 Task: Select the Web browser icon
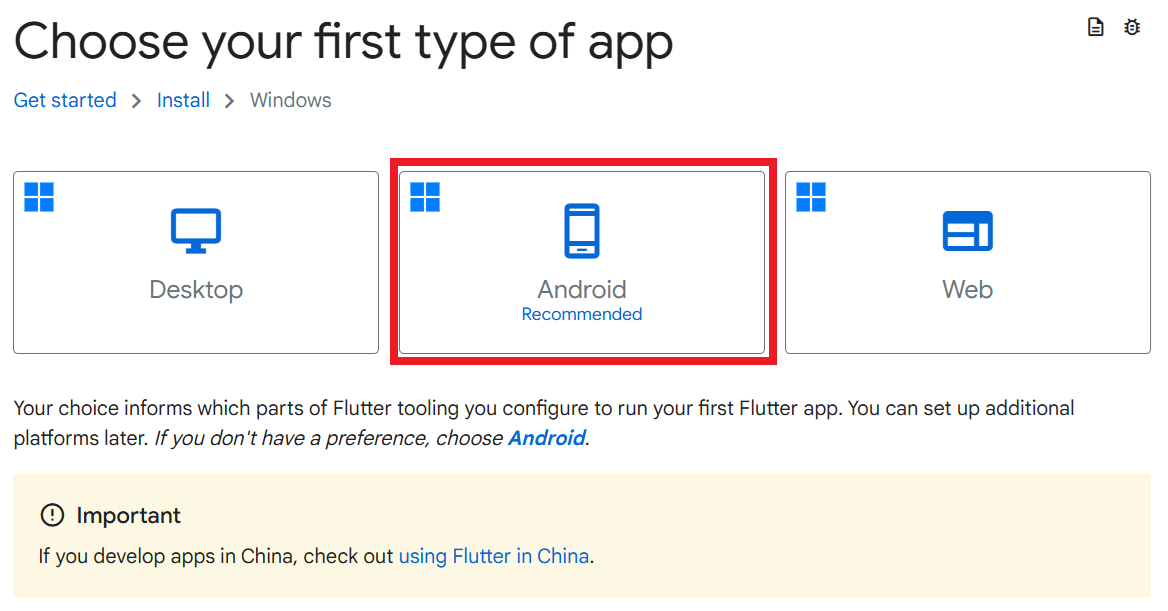click(x=967, y=230)
